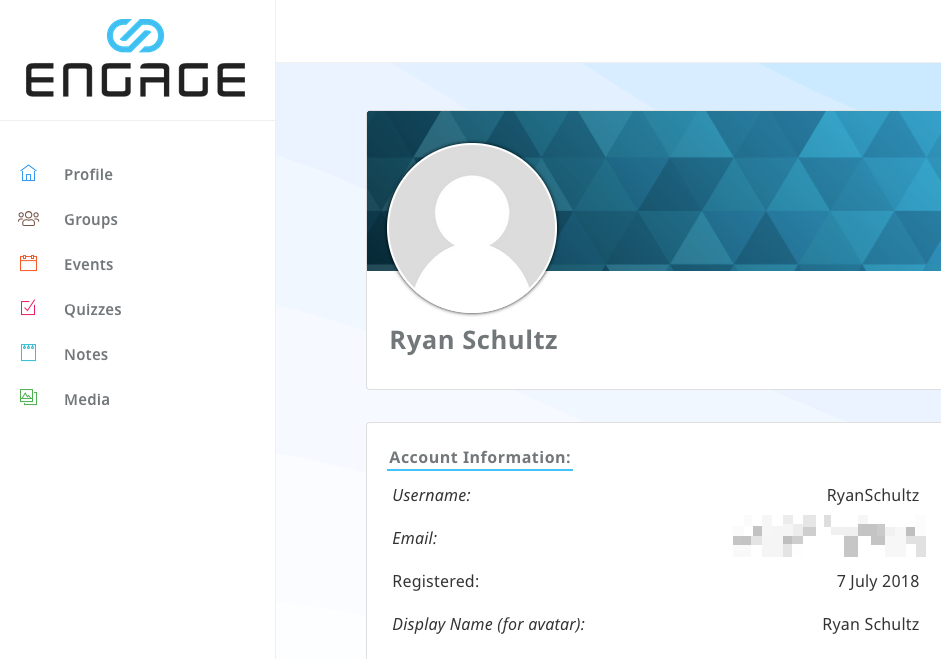This screenshot has width=941, height=659.
Task: Click the Quizzes checkmark icon
Action: coord(28,309)
